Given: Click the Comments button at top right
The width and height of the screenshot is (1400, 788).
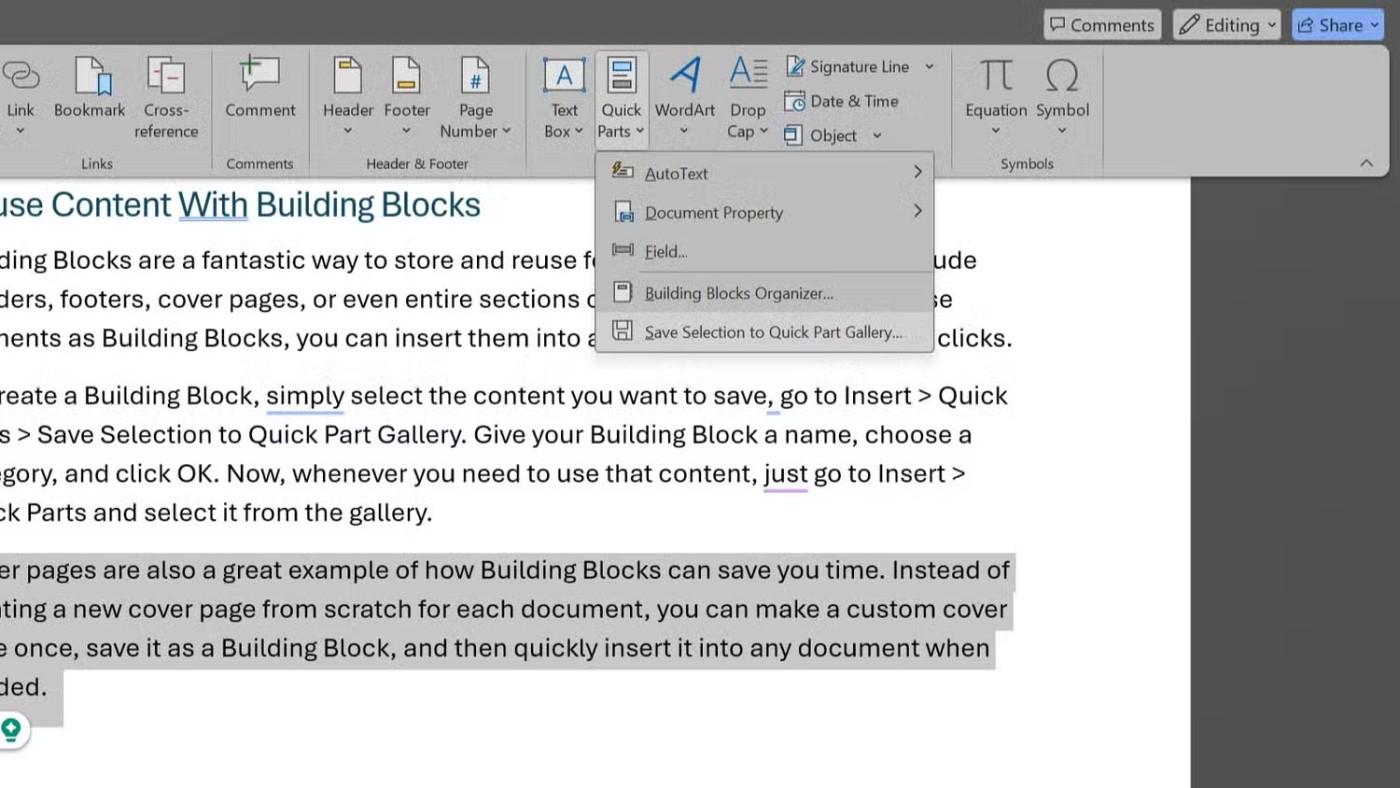Looking at the screenshot, I should 1101,25.
